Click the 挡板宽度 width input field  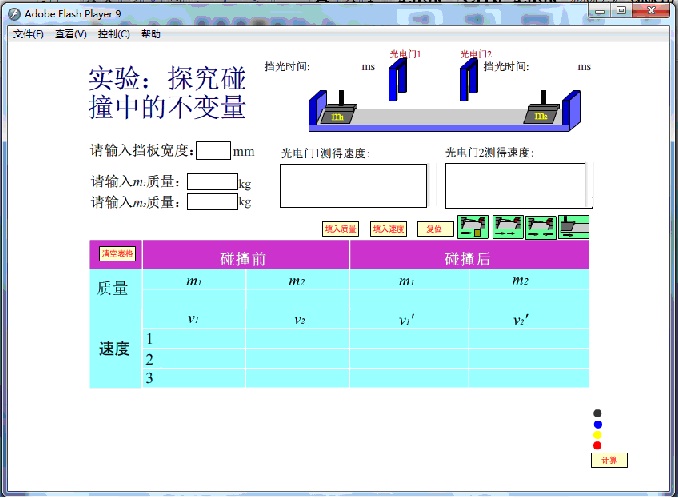pyautogui.click(x=213, y=151)
